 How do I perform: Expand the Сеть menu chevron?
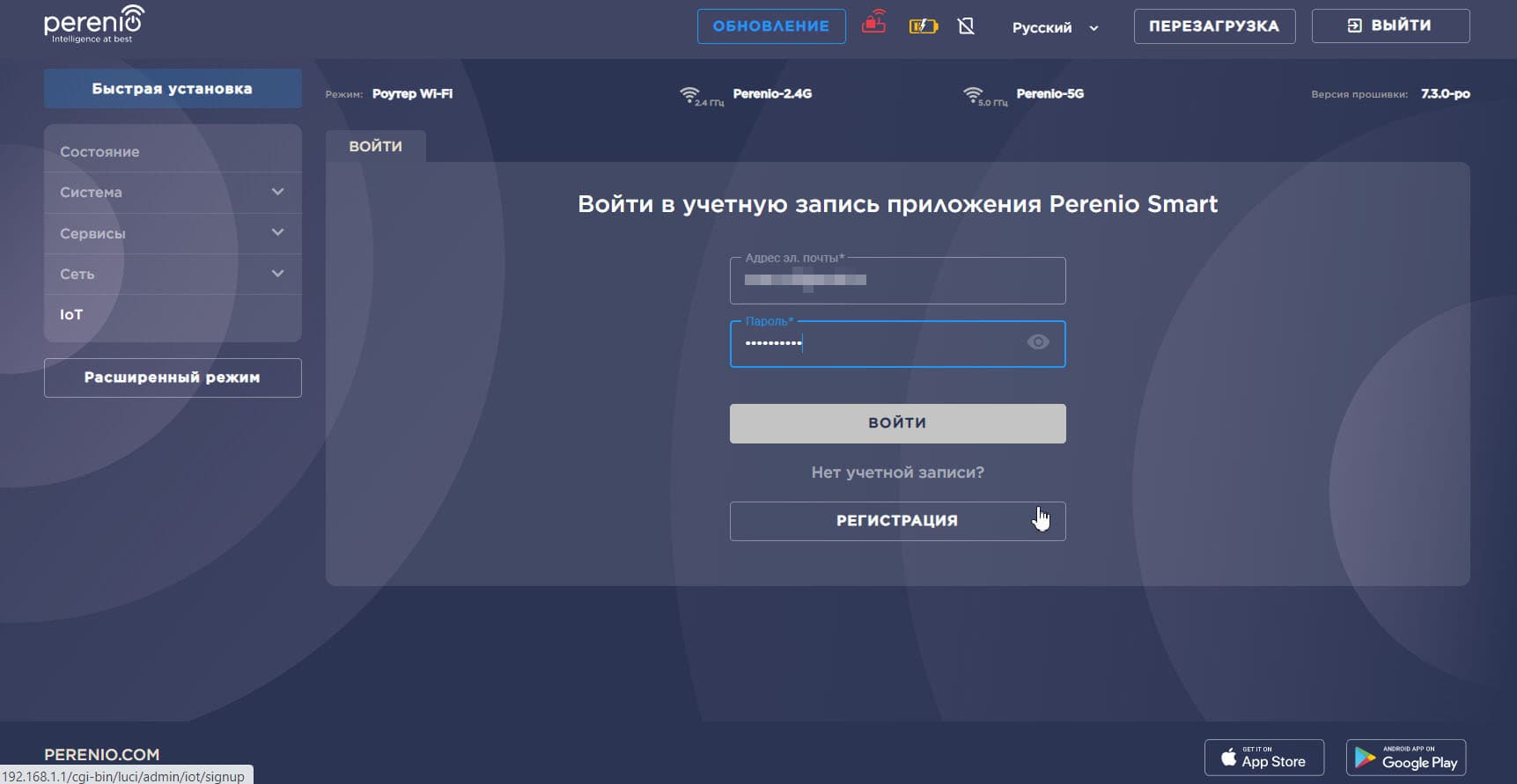coord(277,274)
